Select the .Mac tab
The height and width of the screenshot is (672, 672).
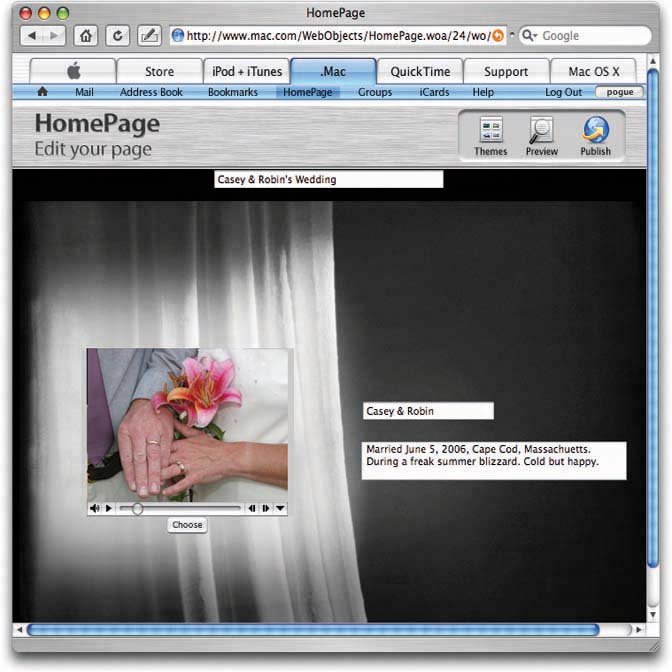(333, 71)
